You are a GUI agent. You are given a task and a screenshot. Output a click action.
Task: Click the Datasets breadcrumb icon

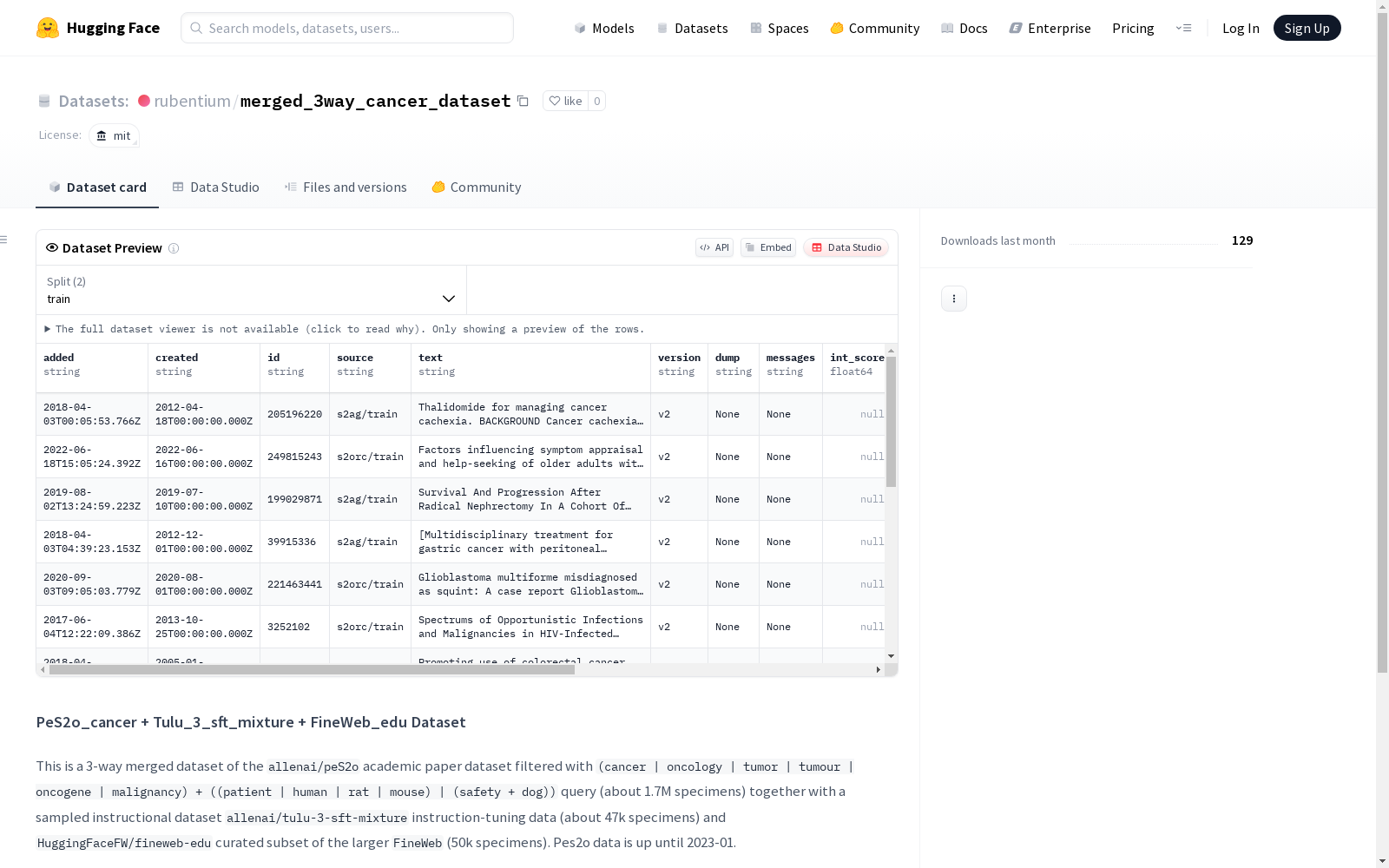pos(44,101)
